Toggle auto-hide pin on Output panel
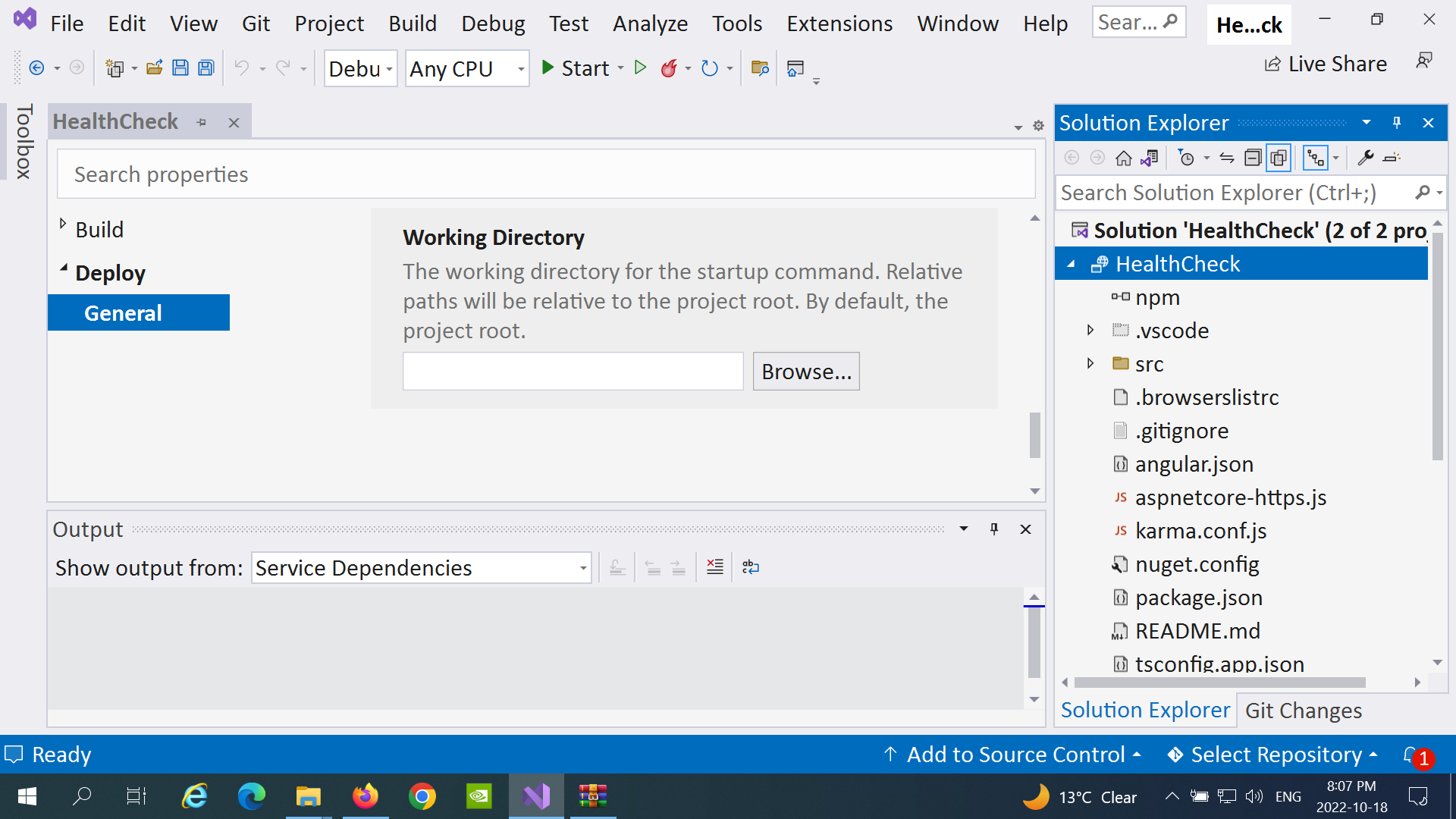Image resolution: width=1456 pixels, height=819 pixels. (x=994, y=529)
